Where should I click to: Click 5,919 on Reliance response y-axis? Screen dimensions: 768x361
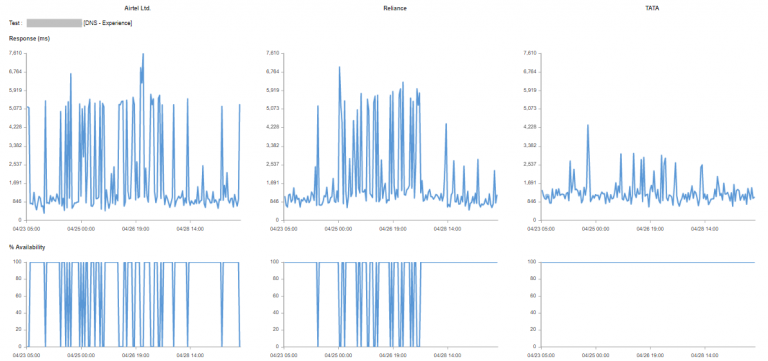pos(272,90)
